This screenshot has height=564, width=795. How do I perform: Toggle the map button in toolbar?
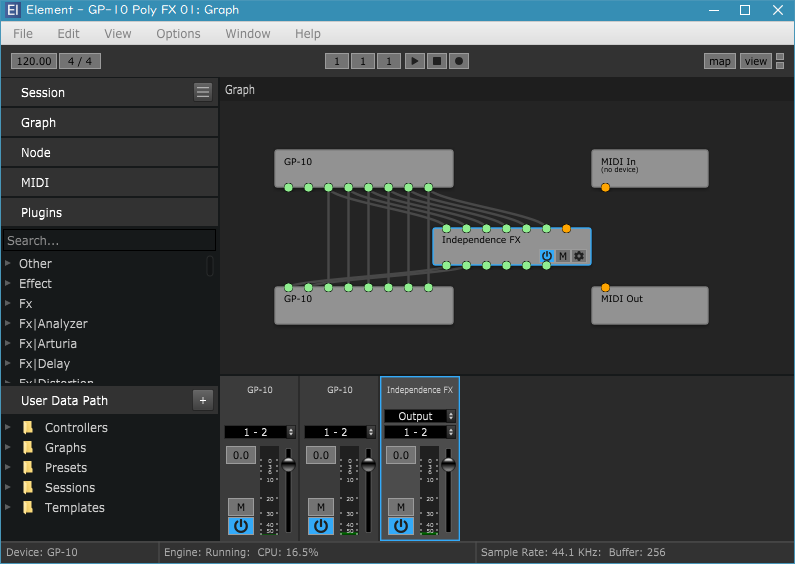719,61
